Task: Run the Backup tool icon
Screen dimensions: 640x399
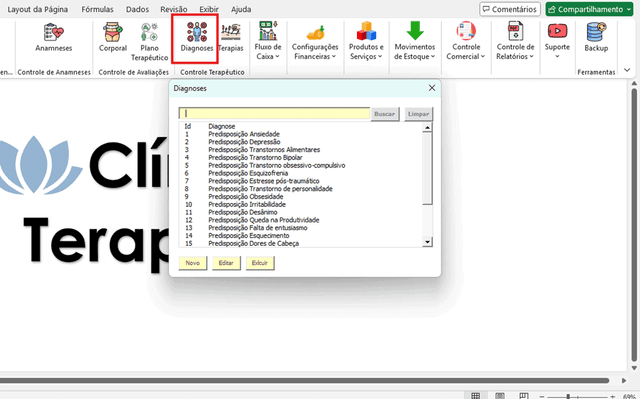Action: click(x=596, y=37)
